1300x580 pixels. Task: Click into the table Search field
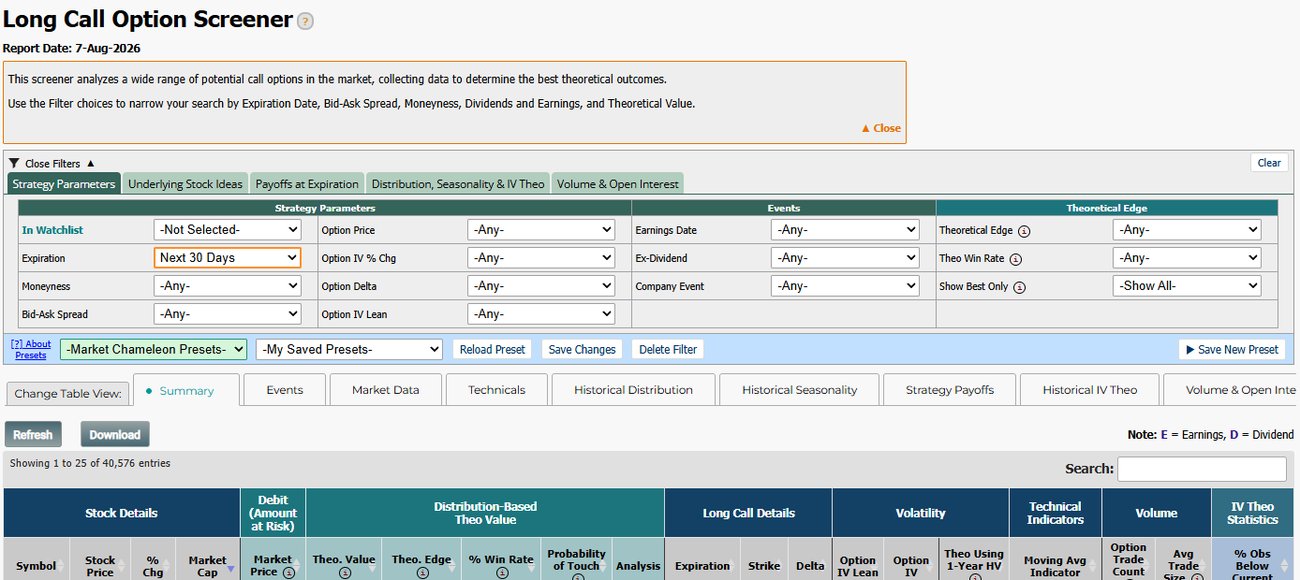point(1202,469)
